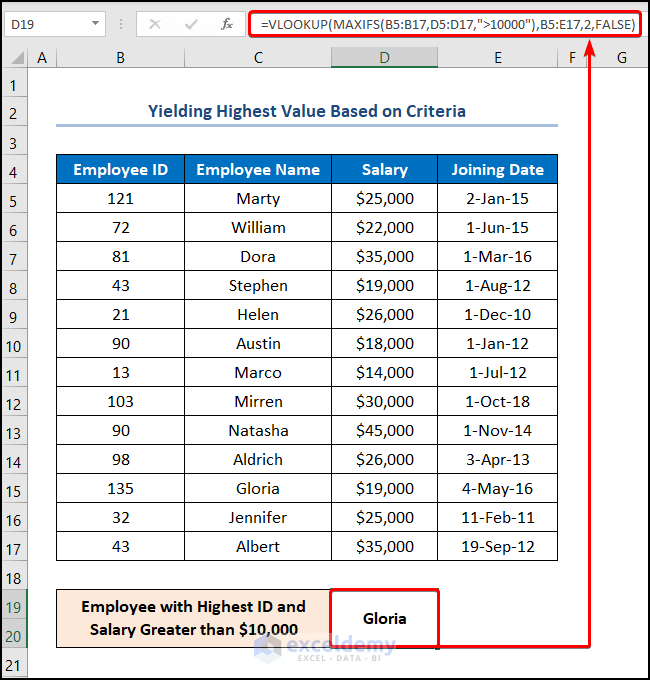
Task: Select column D header
Action: click(384, 58)
